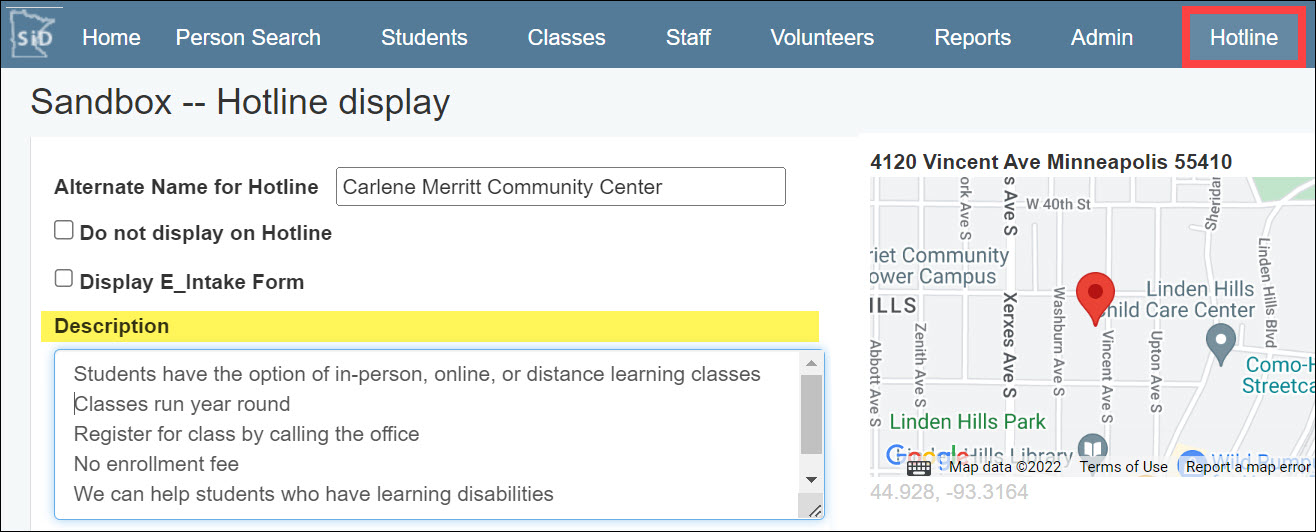Image resolution: width=1316 pixels, height=532 pixels.
Task: Open the Reports menu
Action: (x=972, y=38)
